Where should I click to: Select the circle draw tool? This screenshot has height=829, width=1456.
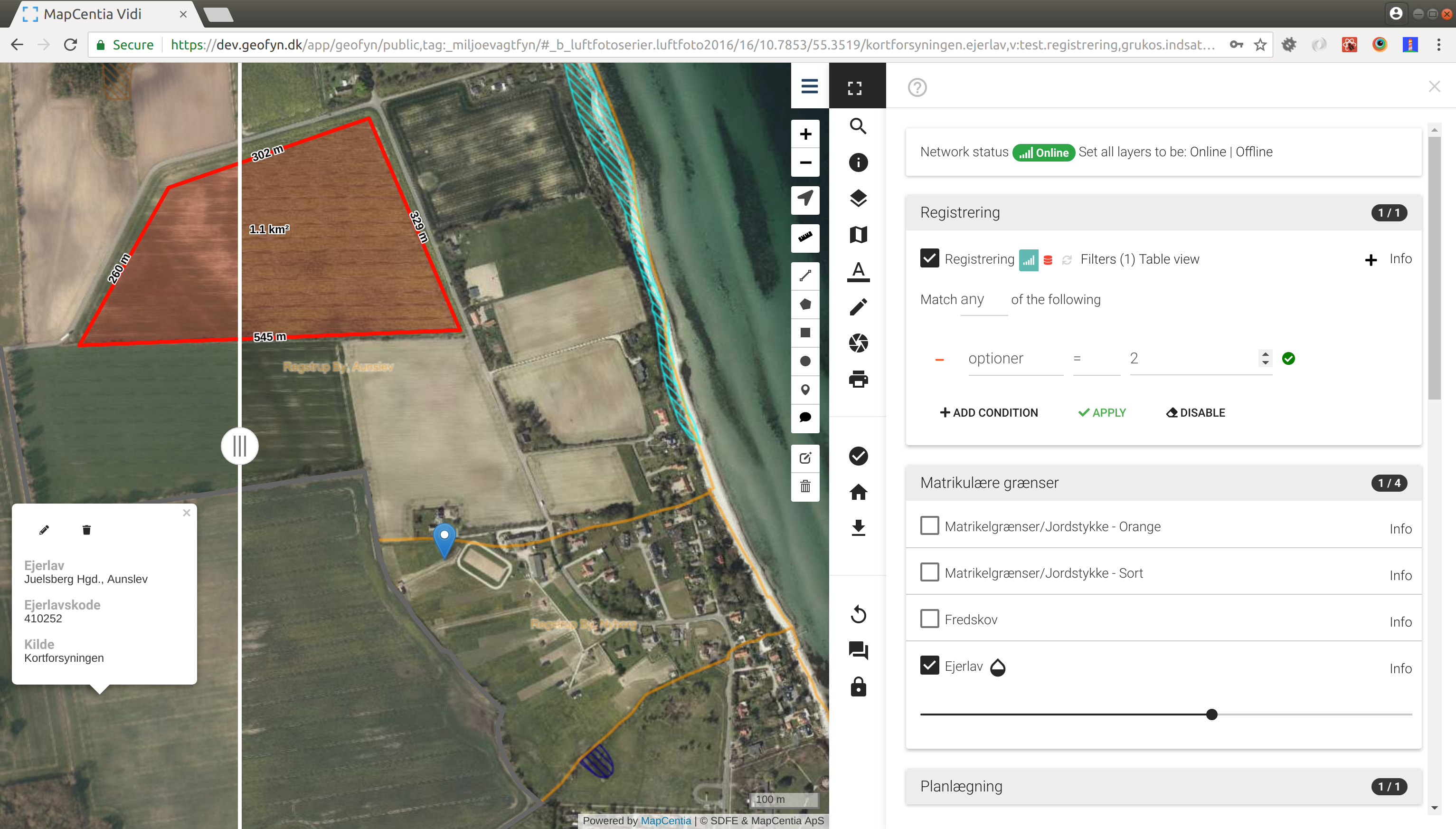[x=805, y=361]
